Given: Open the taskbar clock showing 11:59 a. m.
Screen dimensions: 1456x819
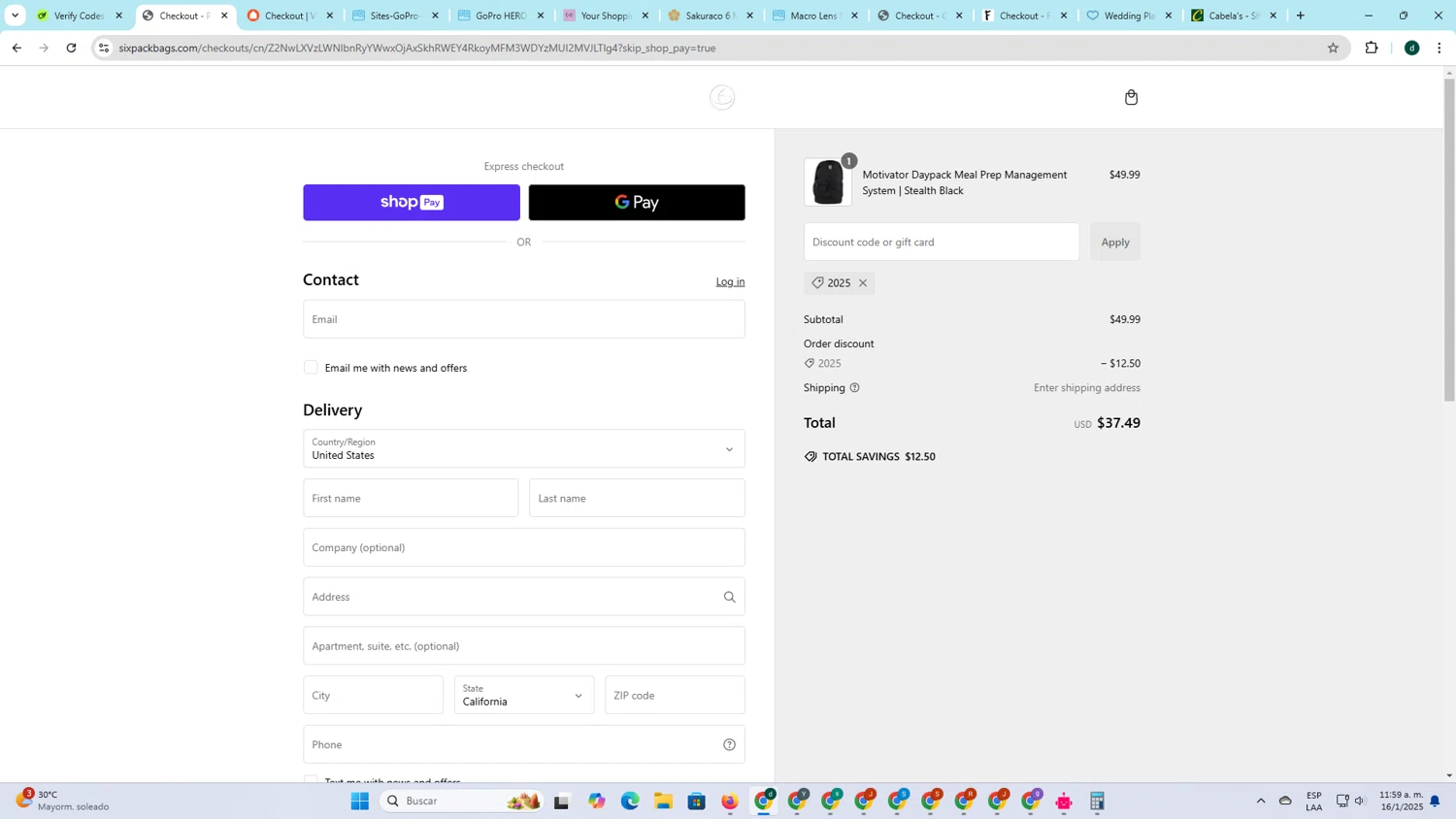Looking at the screenshot, I should [1401, 801].
